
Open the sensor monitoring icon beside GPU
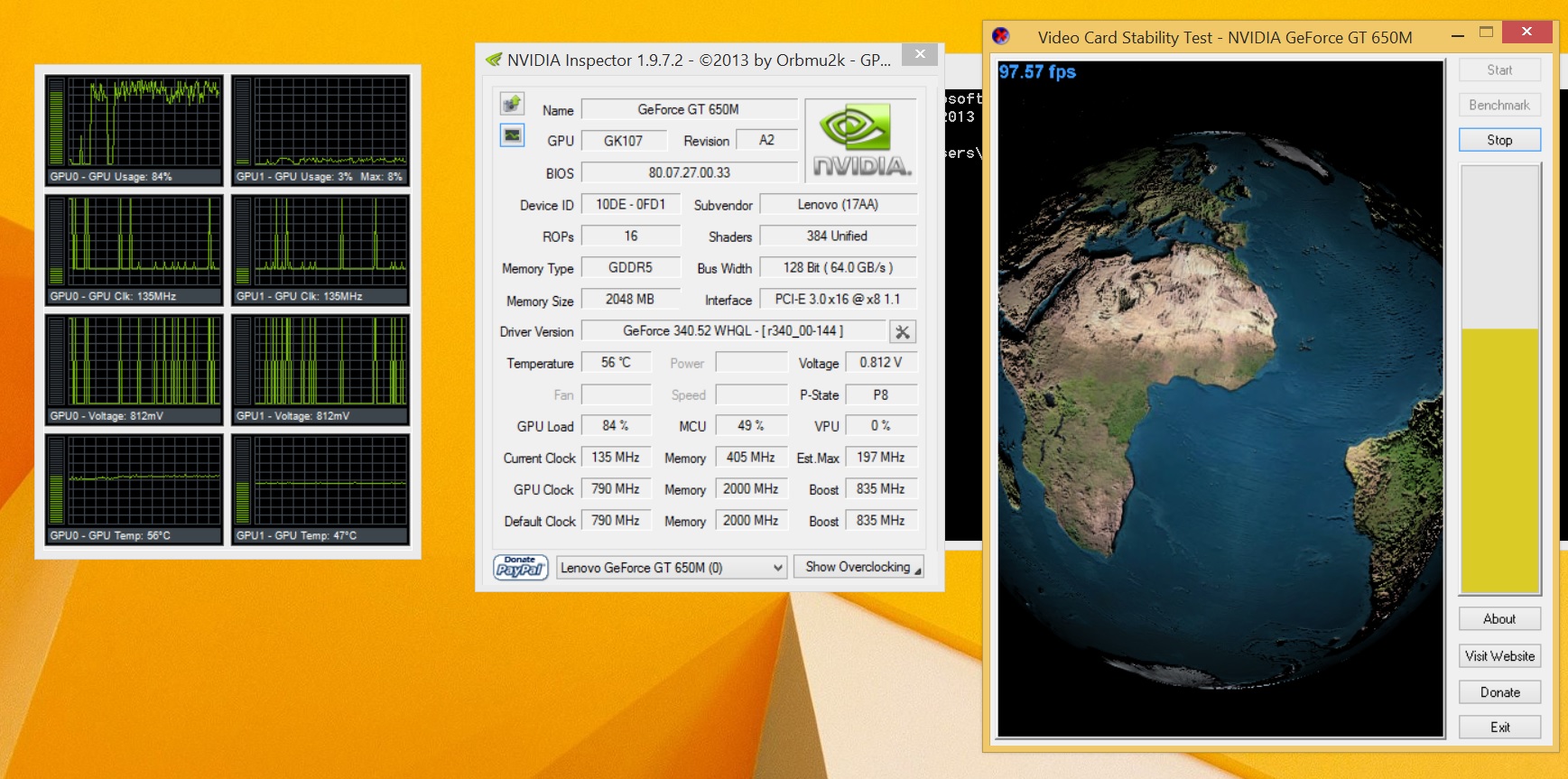[x=512, y=135]
